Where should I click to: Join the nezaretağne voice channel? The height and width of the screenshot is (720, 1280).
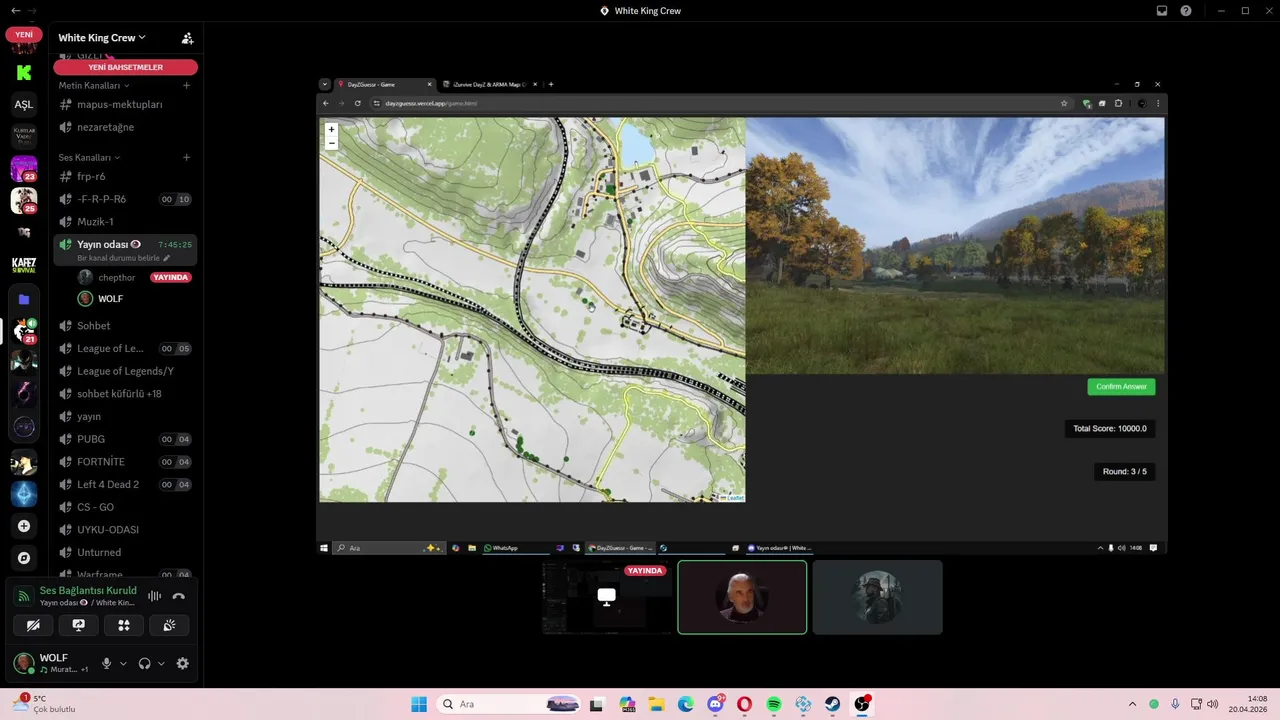pos(125,127)
